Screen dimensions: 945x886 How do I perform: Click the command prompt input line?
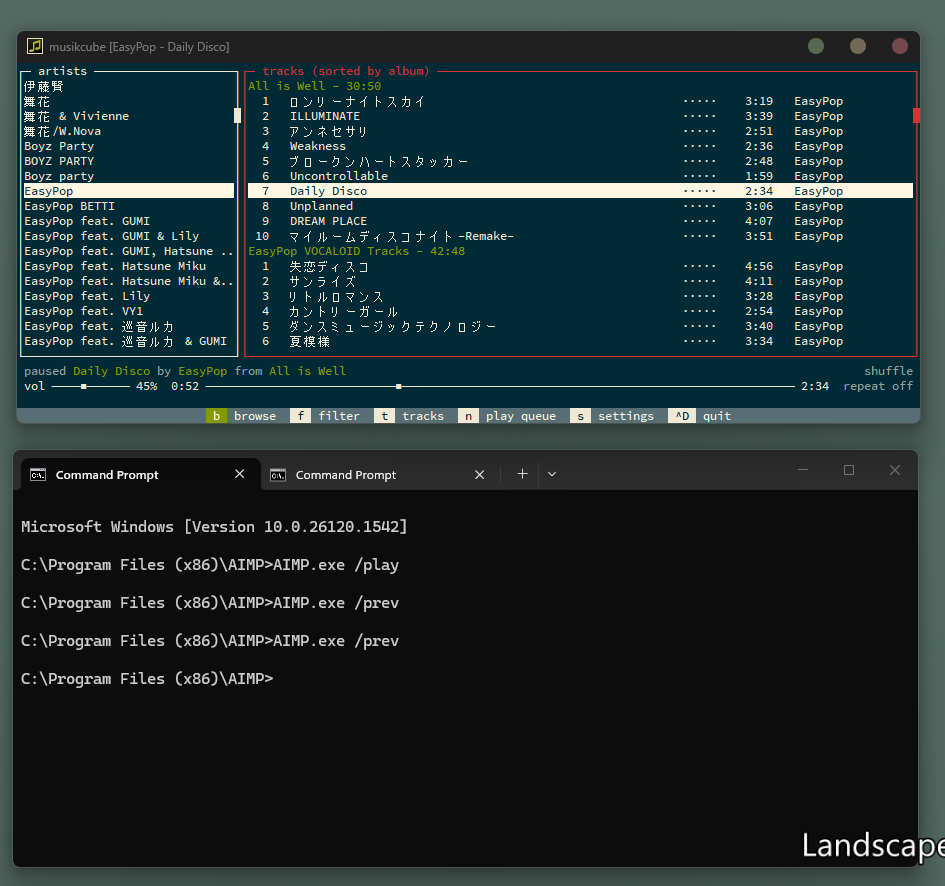(x=146, y=679)
